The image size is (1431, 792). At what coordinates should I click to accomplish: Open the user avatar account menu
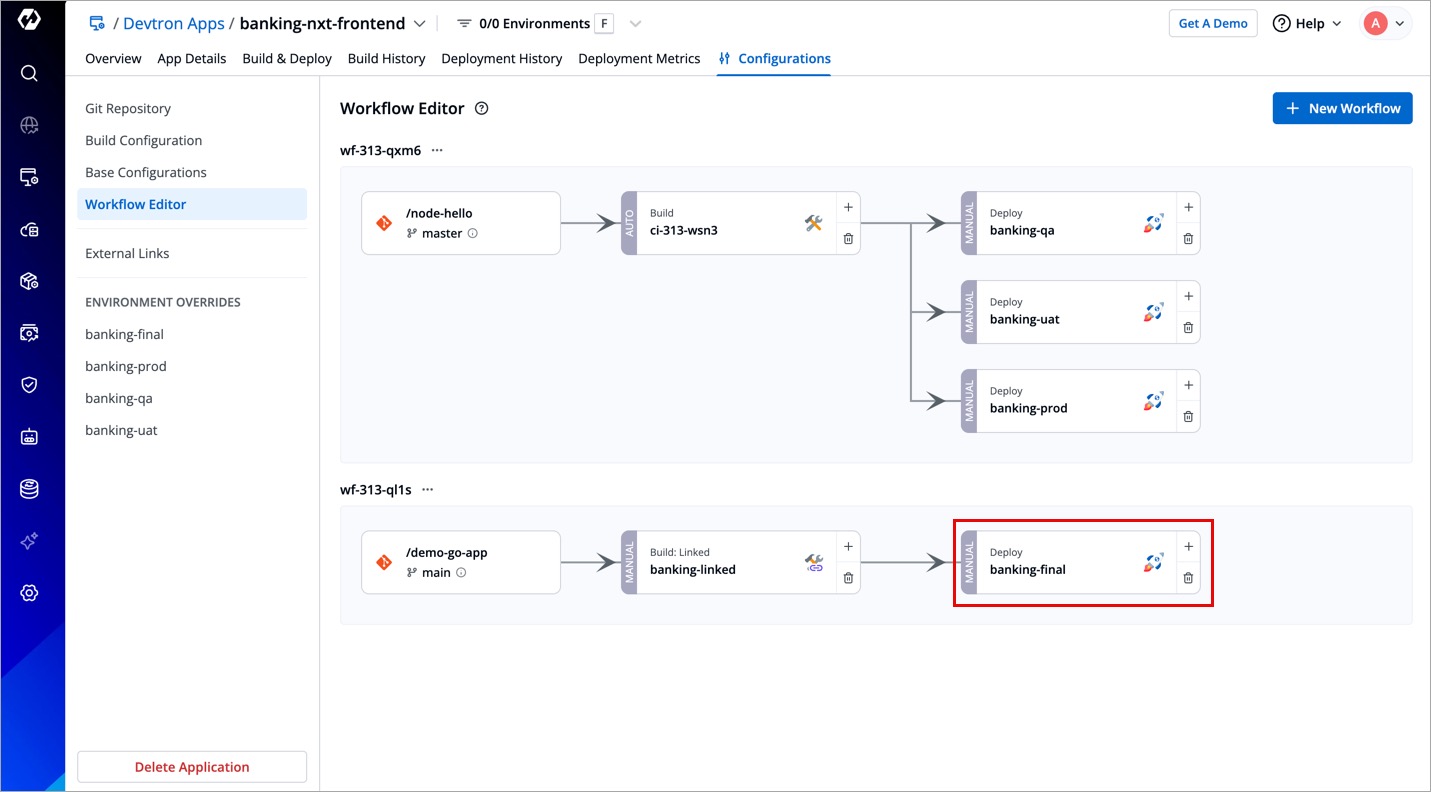click(1385, 24)
